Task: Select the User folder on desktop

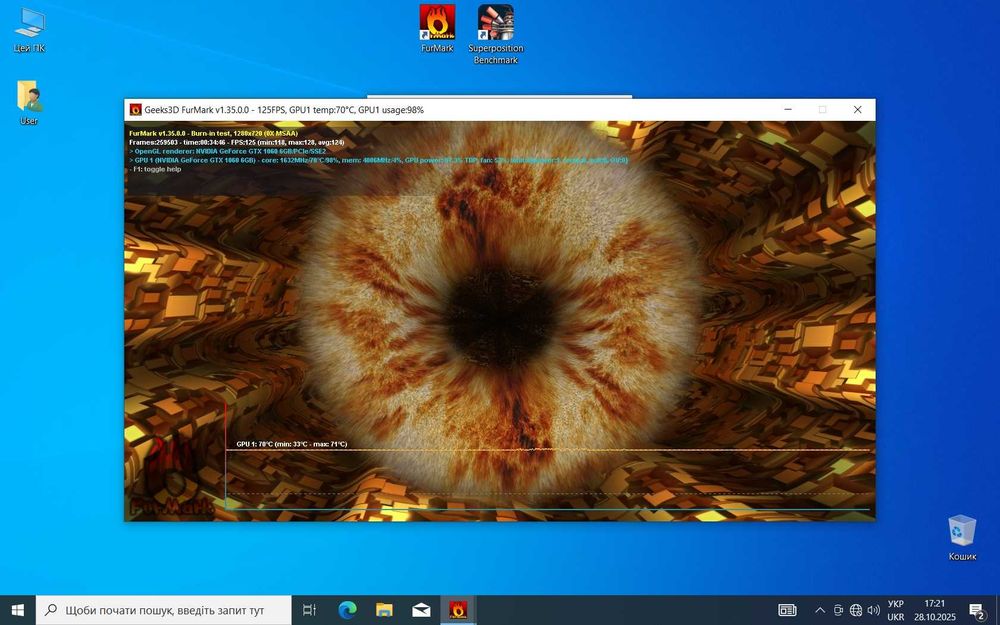Action: (x=29, y=103)
